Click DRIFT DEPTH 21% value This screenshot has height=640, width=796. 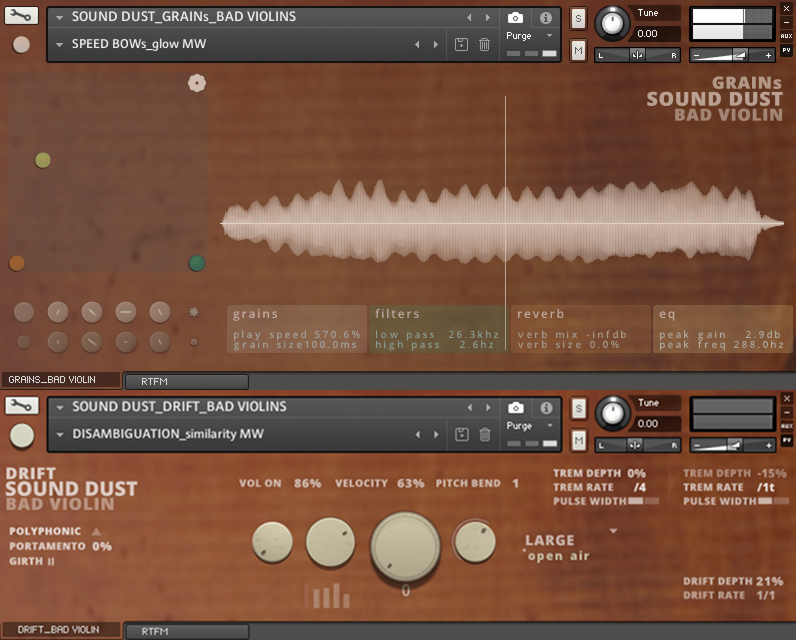pyautogui.click(x=769, y=581)
